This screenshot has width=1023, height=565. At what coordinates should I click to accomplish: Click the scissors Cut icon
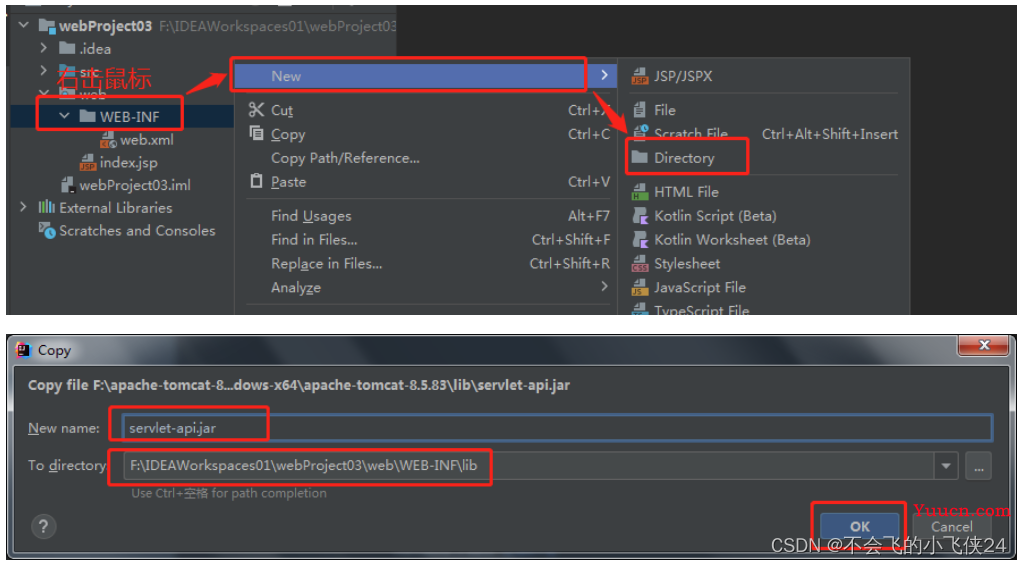coord(256,110)
